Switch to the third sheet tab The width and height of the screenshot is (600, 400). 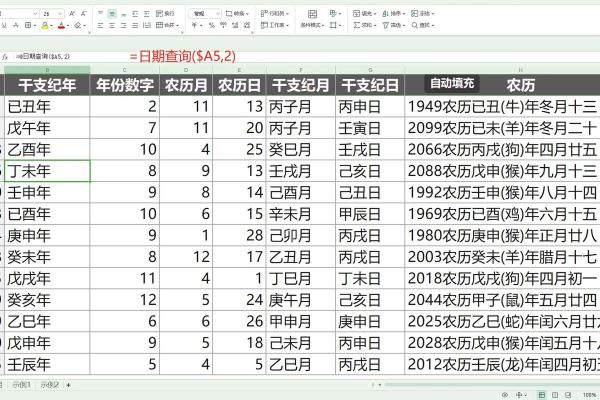coord(50,385)
